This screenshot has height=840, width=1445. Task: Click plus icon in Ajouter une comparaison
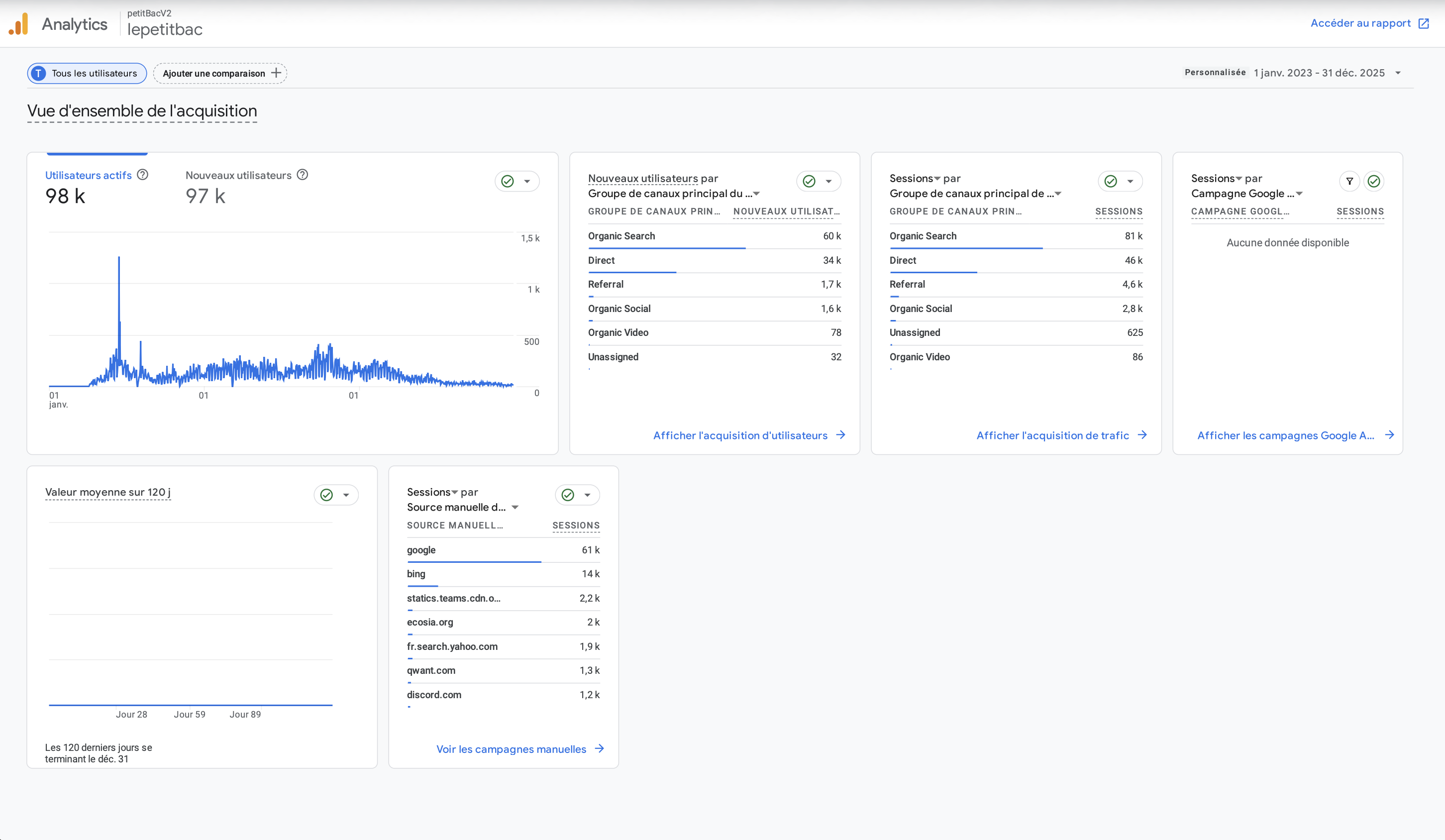pyautogui.click(x=276, y=73)
